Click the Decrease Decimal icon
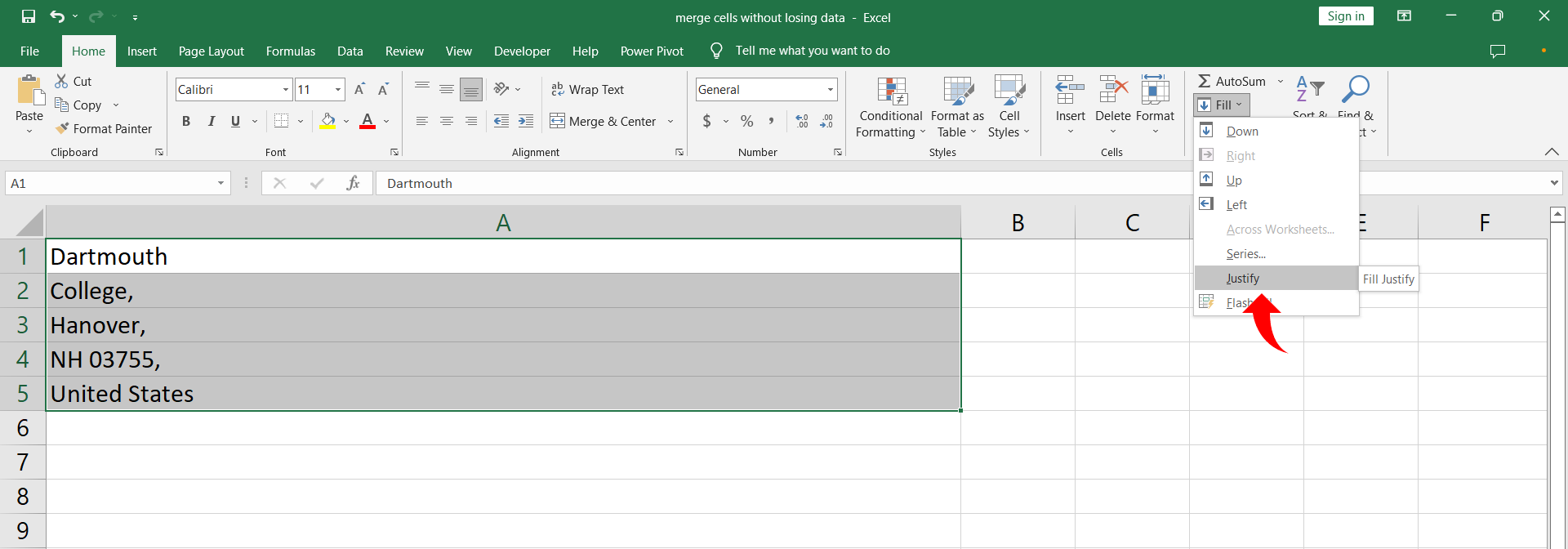Viewport: 1568px width, 549px height. pyautogui.click(x=826, y=121)
